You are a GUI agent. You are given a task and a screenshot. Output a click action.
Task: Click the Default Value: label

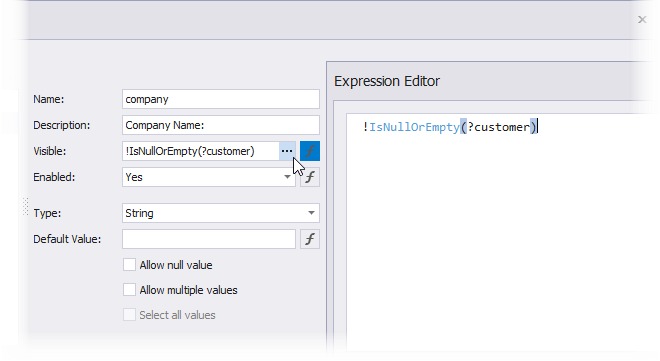[67, 239]
